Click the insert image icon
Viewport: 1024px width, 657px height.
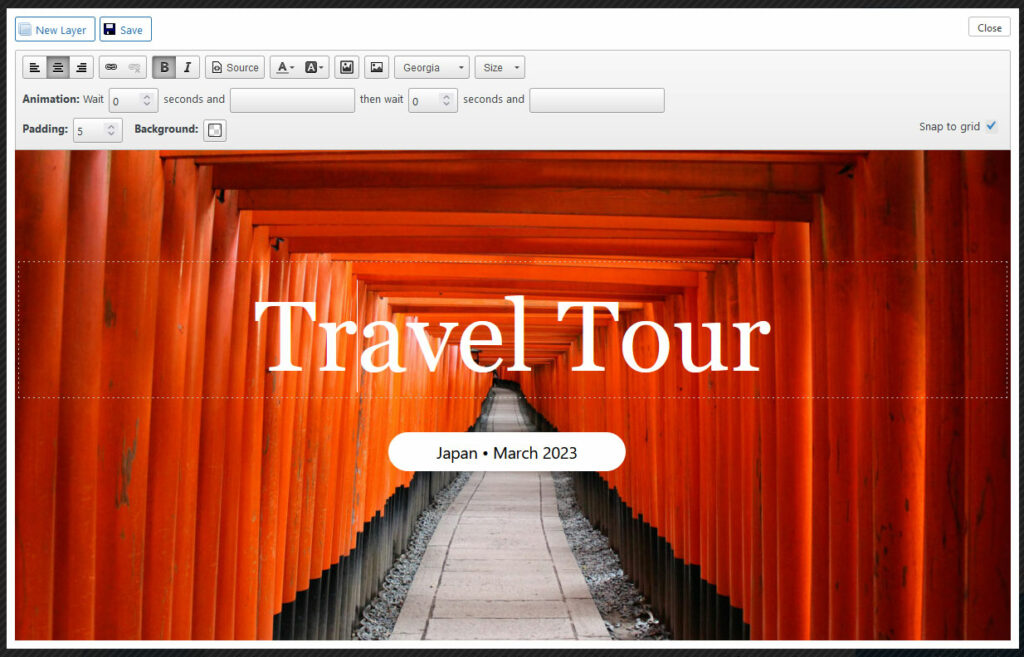tap(376, 67)
